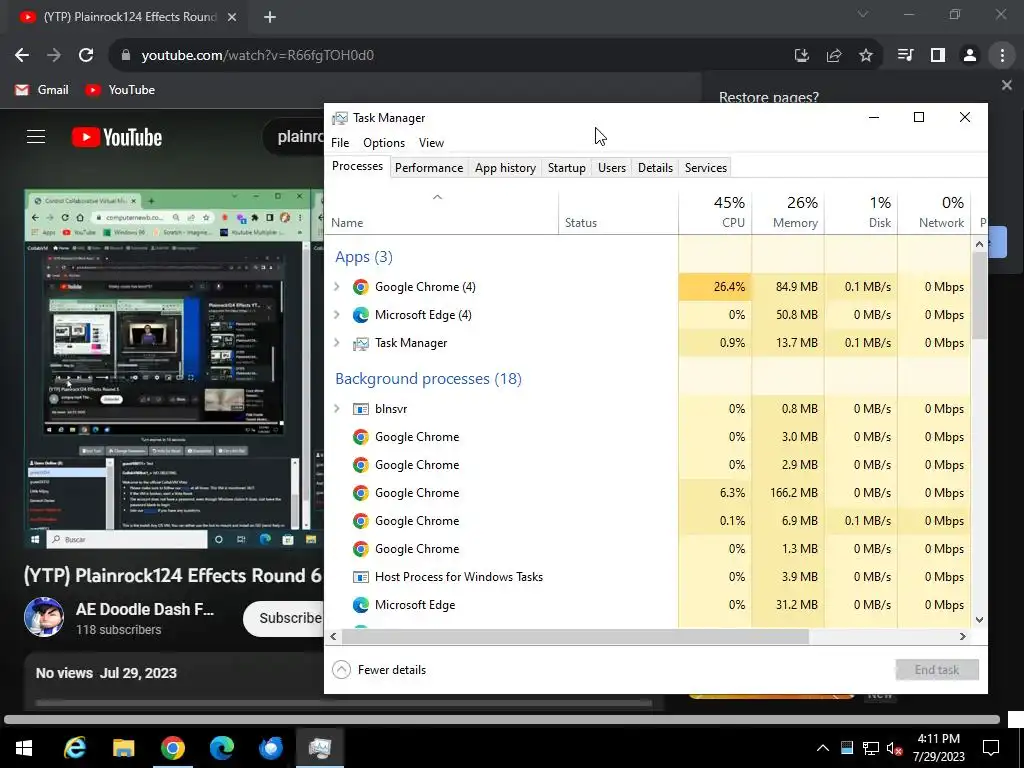Switch to the Users tab
This screenshot has width=1024, height=768.
pyautogui.click(x=612, y=168)
